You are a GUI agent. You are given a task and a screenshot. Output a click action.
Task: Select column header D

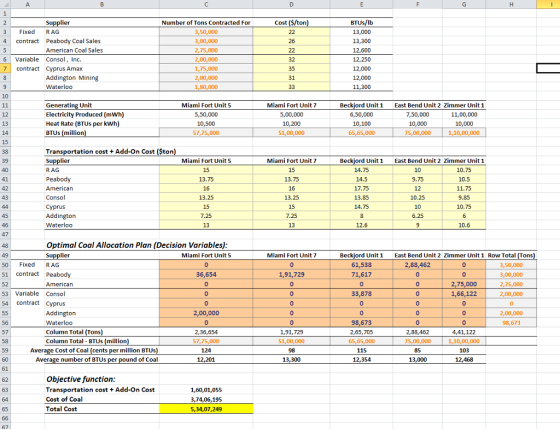point(291,4)
